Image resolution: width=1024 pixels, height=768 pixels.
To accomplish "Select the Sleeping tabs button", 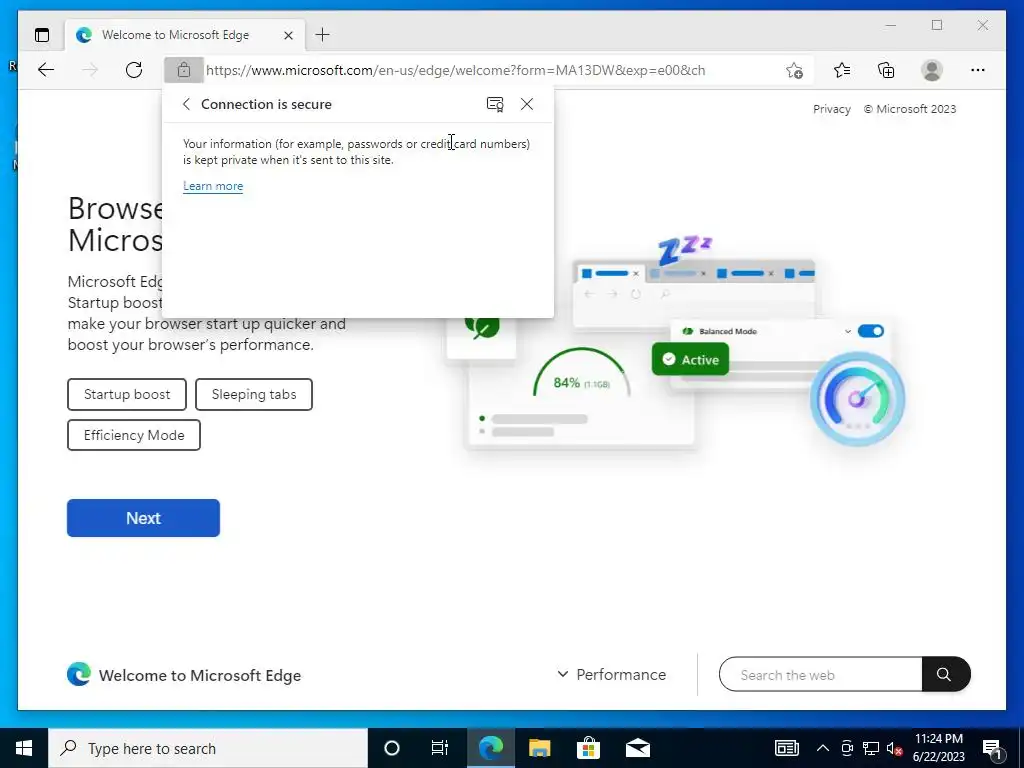I will pyautogui.click(x=254, y=394).
